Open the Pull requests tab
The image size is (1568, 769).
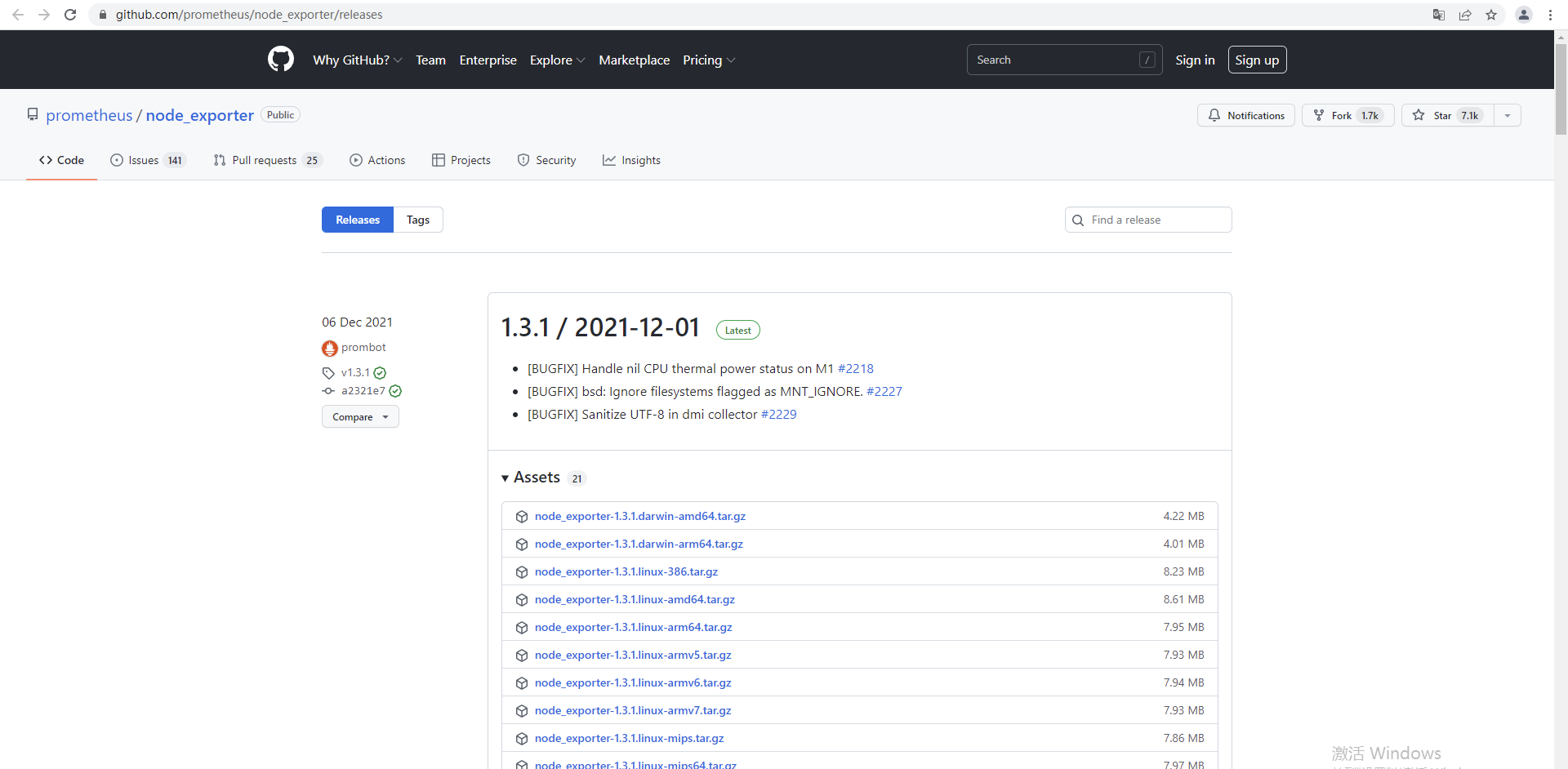click(x=268, y=160)
